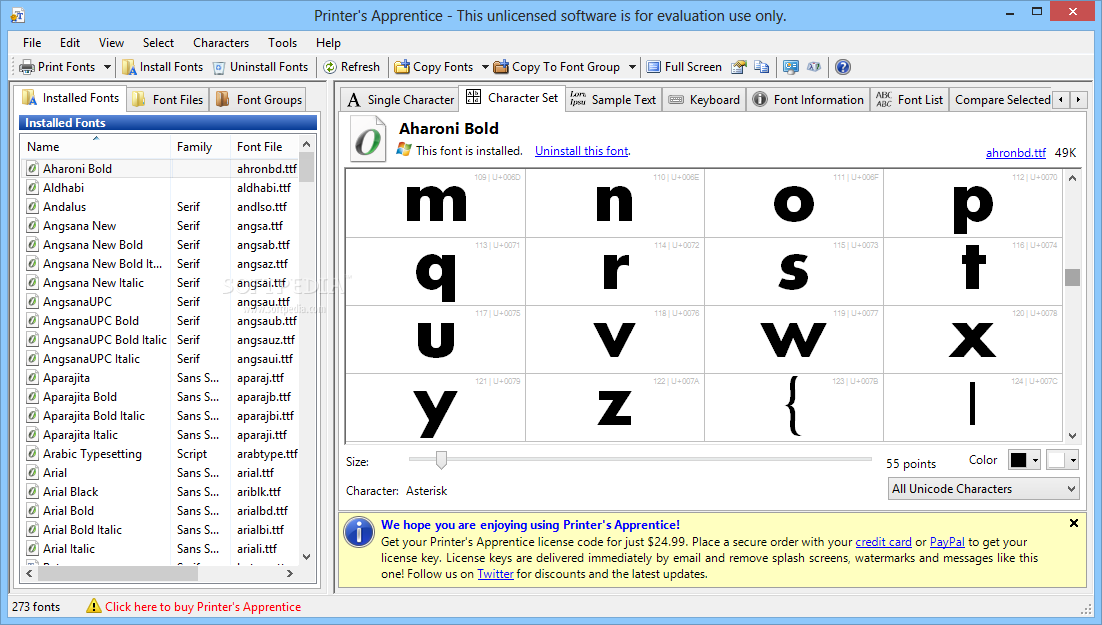Image resolution: width=1102 pixels, height=625 pixels.
Task: Switch to the Font Groups tab
Action: 259,100
